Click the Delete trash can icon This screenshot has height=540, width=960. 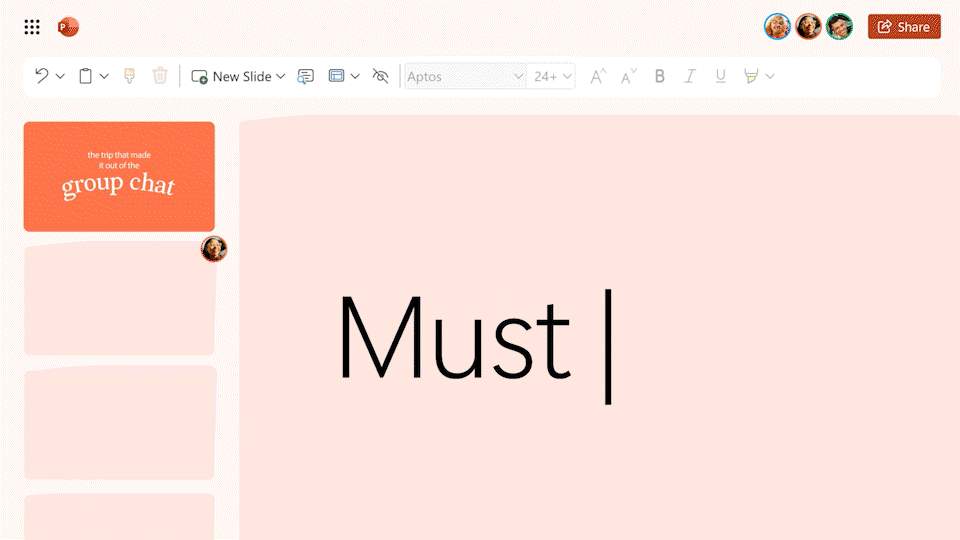tap(160, 76)
